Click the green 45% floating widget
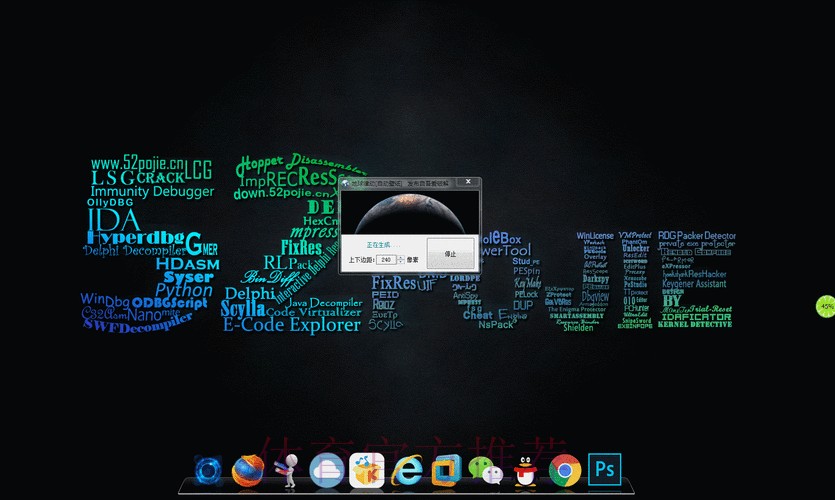This screenshot has width=835, height=500. [825, 306]
